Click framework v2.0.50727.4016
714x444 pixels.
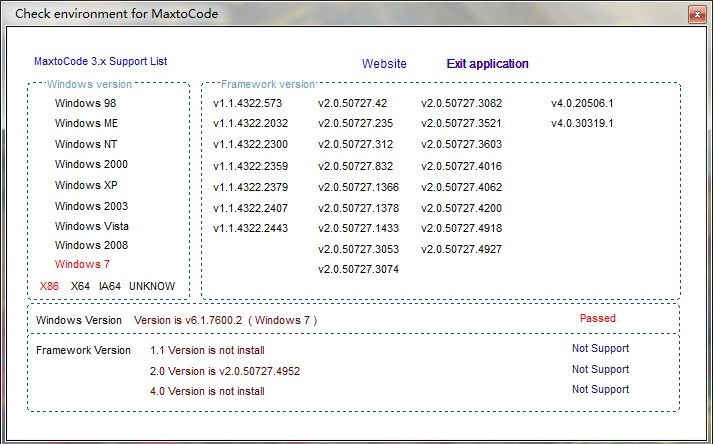(x=462, y=166)
